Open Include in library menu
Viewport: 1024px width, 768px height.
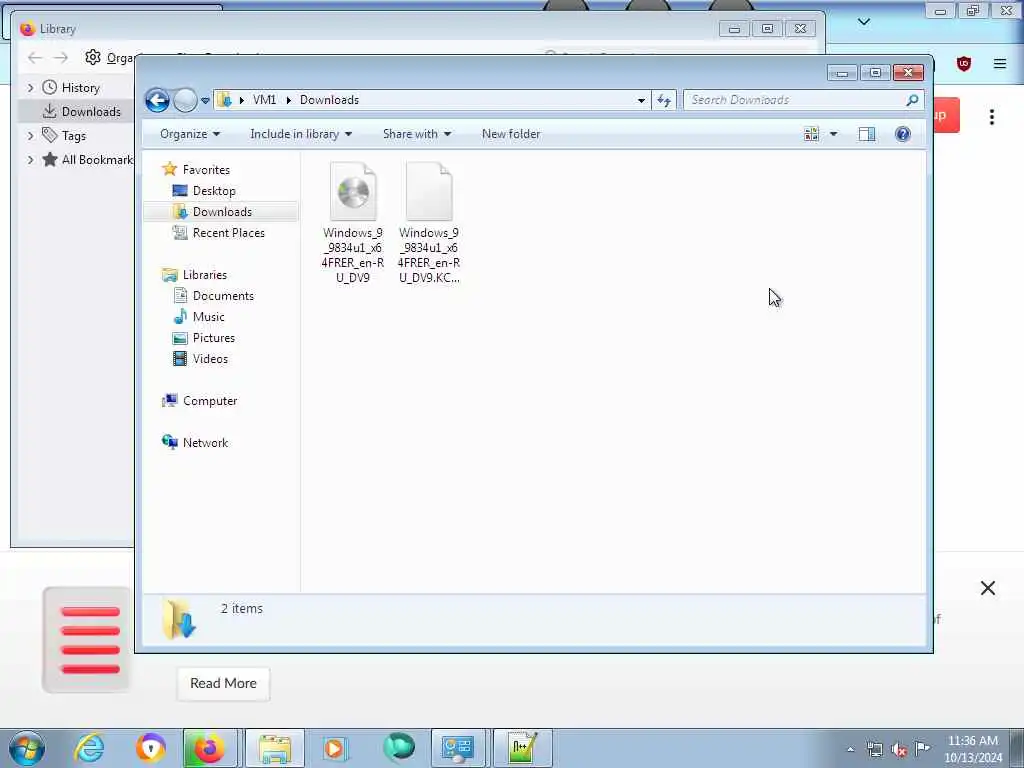coord(301,134)
